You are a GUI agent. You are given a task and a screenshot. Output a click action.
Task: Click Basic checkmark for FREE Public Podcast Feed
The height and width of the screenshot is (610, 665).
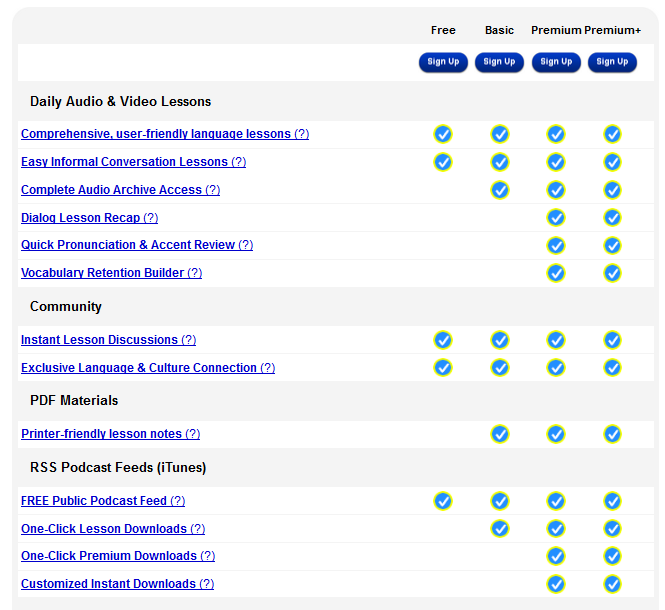(500, 501)
